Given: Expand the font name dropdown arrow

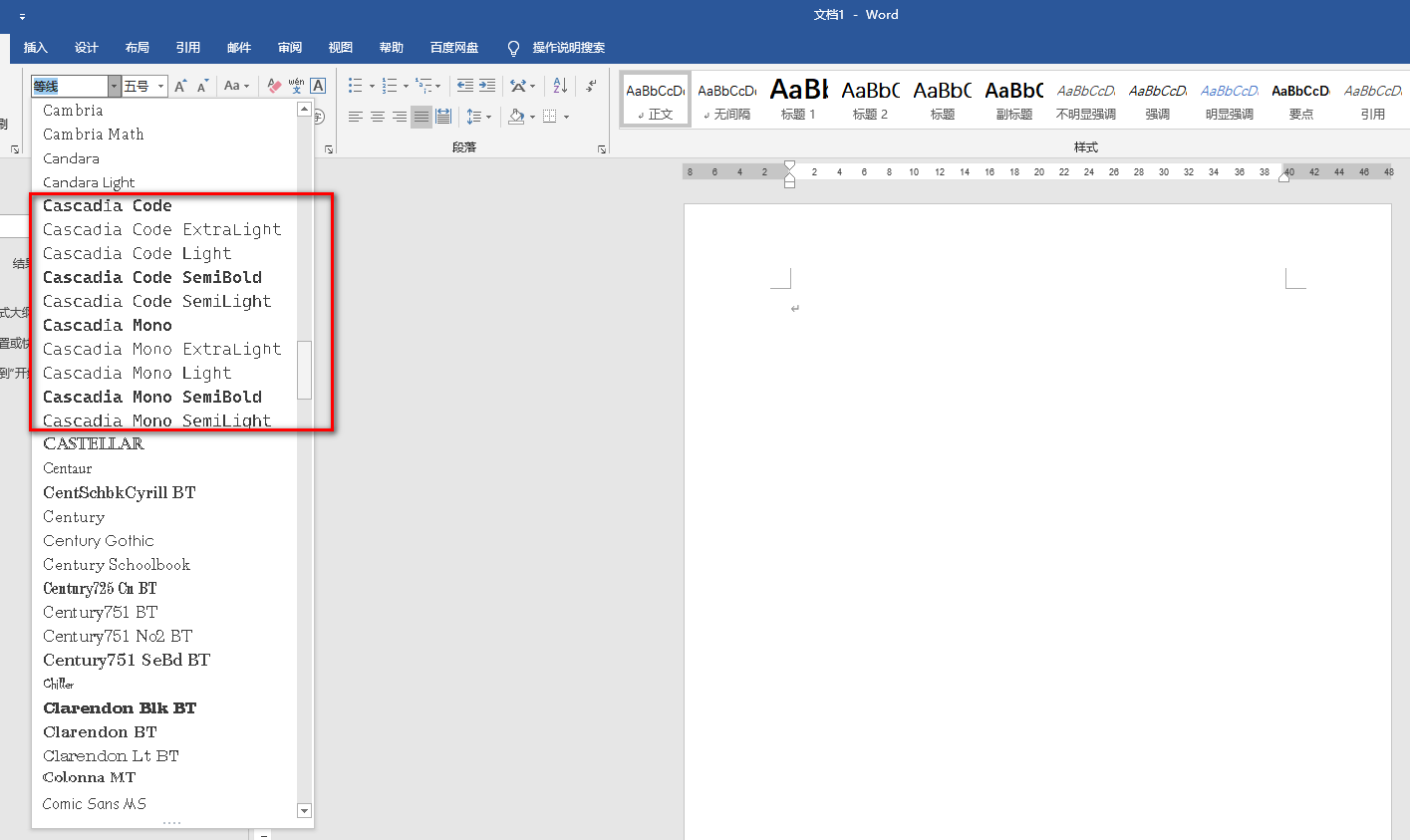Looking at the screenshot, I should click(114, 86).
